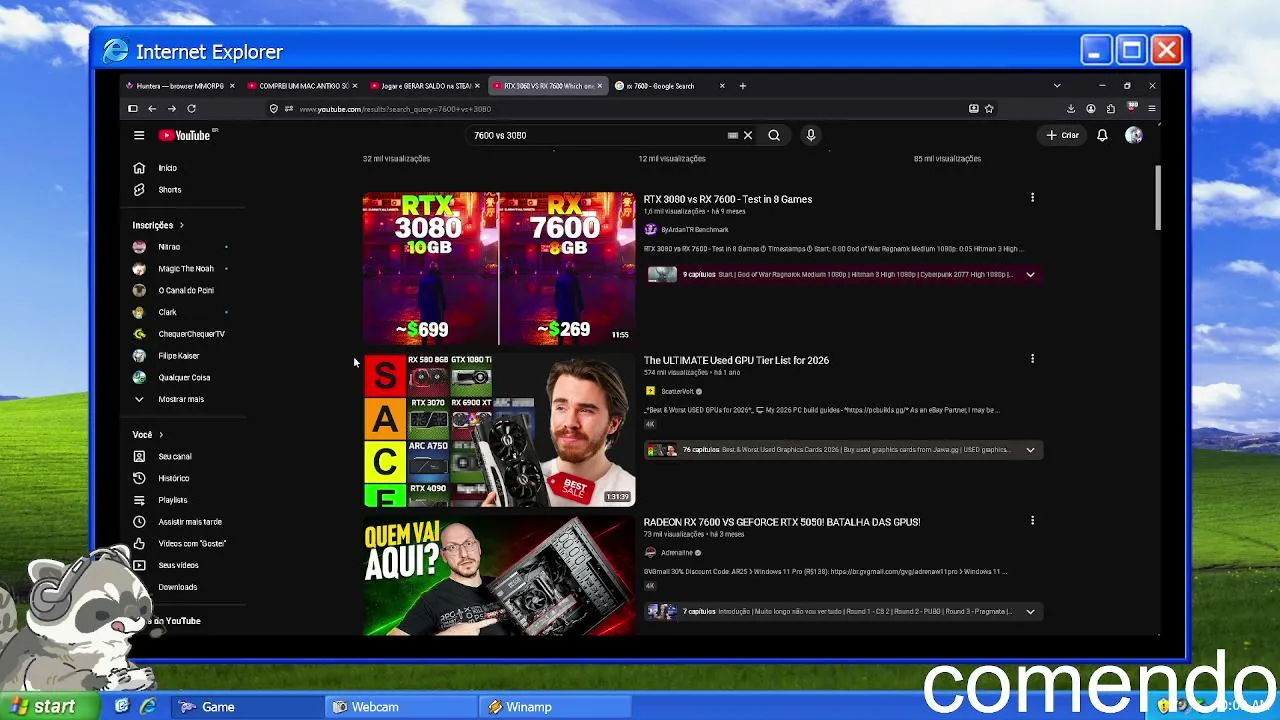Open Qualquer Coisa channel

pos(184,378)
